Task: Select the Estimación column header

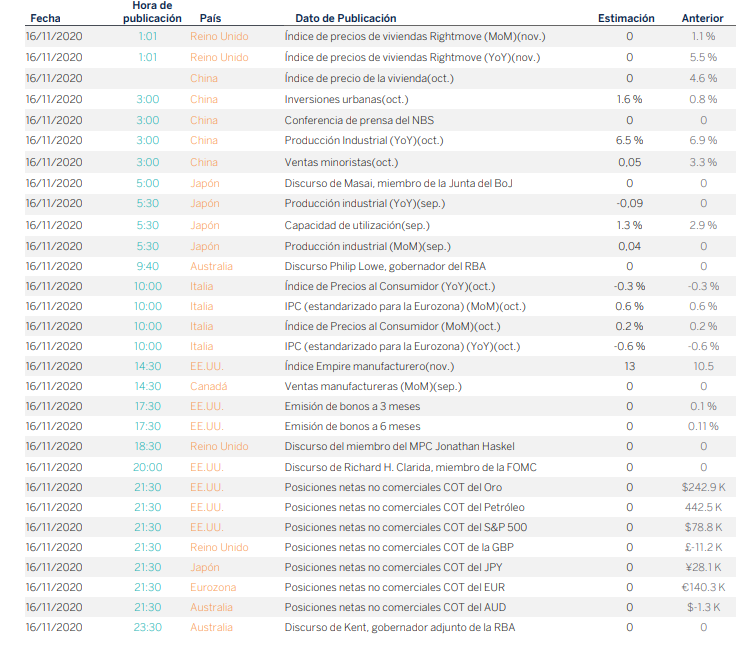Action: [x=626, y=18]
